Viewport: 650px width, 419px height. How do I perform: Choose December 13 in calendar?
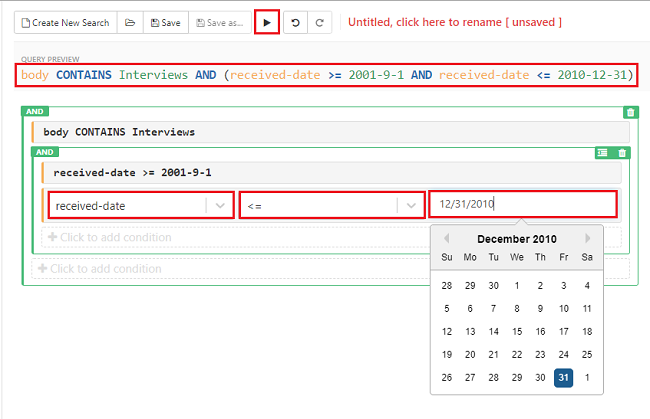[x=470, y=332]
